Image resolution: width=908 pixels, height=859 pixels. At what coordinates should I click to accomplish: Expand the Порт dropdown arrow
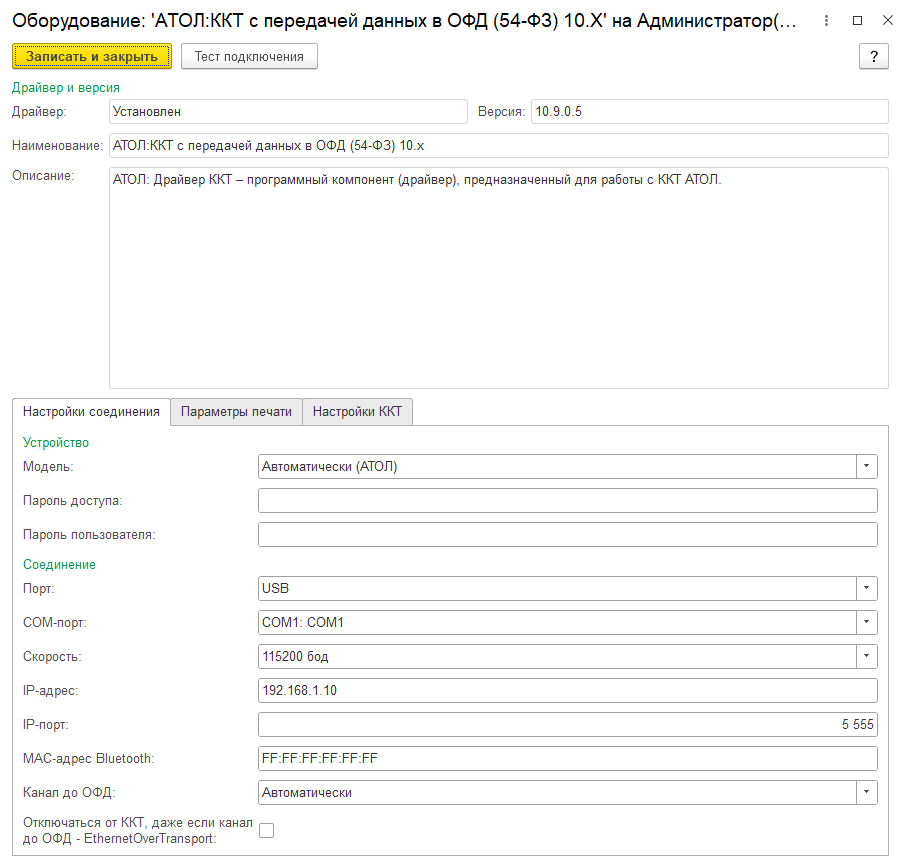tap(866, 588)
